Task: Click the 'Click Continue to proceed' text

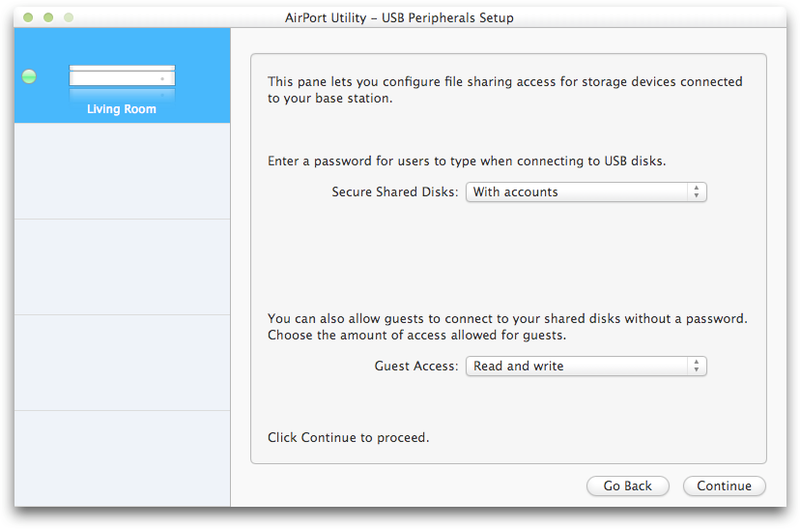Action: pyautogui.click(x=348, y=438)
